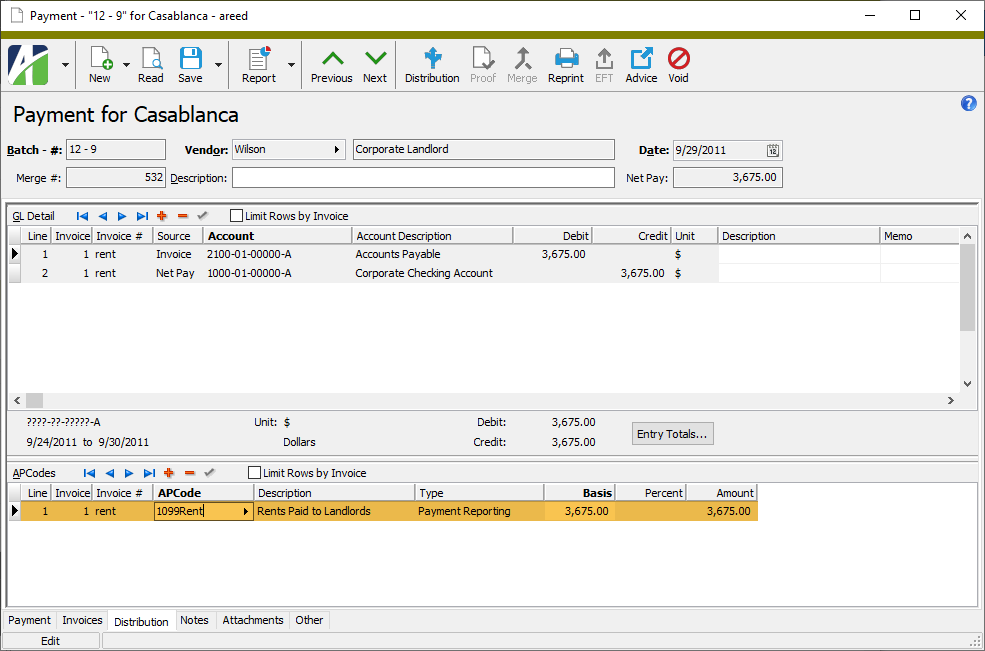
Task: Expand the Report dropdown arrow
Action: tap(291, 65)
